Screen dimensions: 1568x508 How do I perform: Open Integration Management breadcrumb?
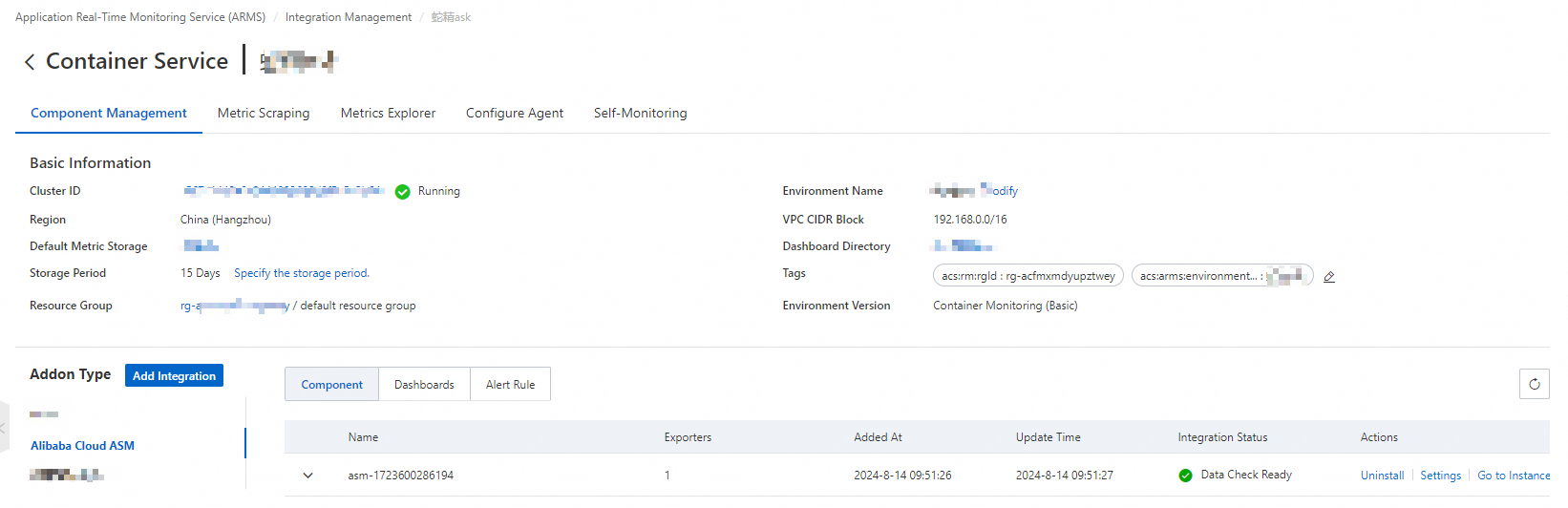coord(349,17)
